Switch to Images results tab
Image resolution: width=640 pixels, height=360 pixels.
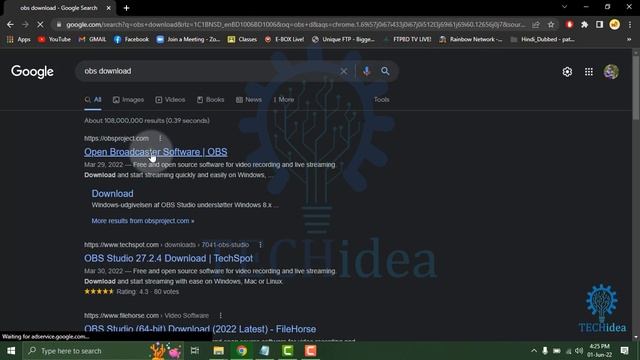tap(128, 100)
